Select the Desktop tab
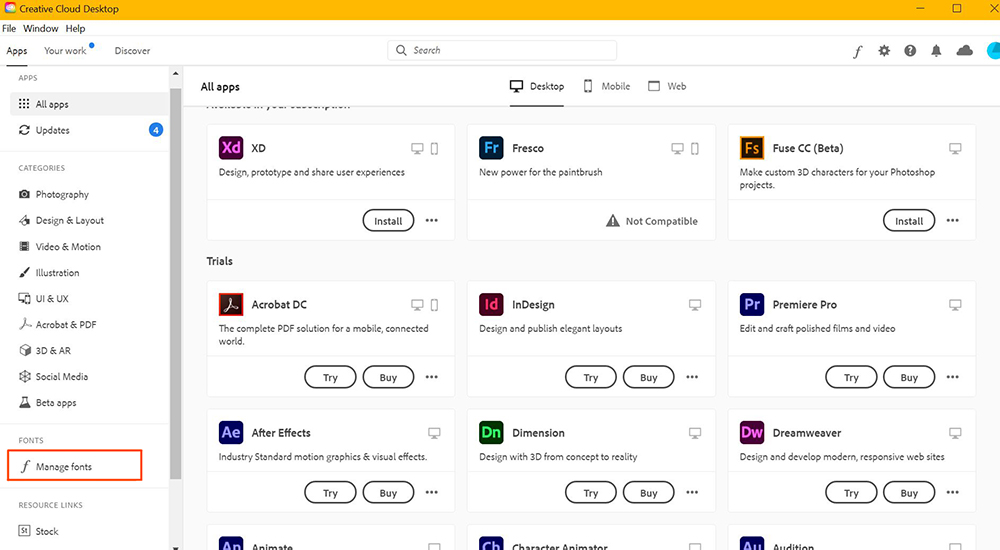The height and width of the screenshot is (550, 1000). coord(537,86)
